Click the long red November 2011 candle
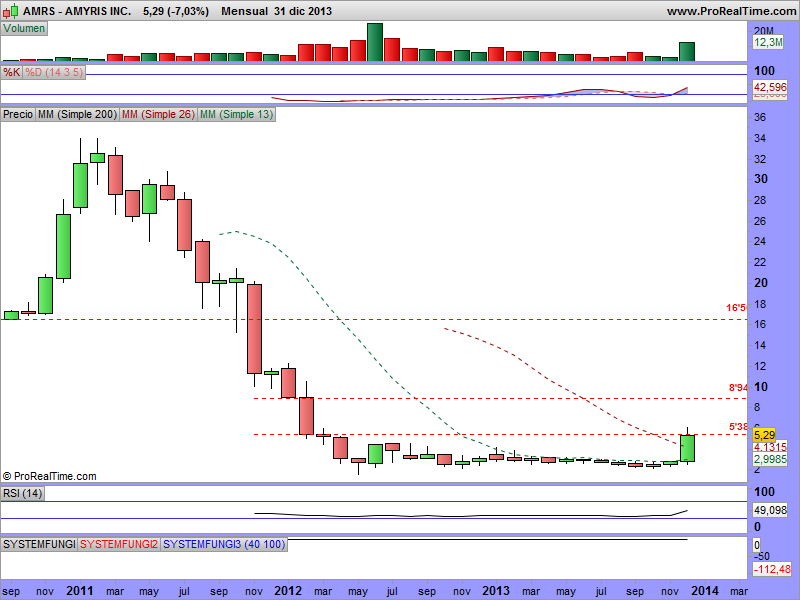Screen dimensions: 800x600 tap(255, 329)
